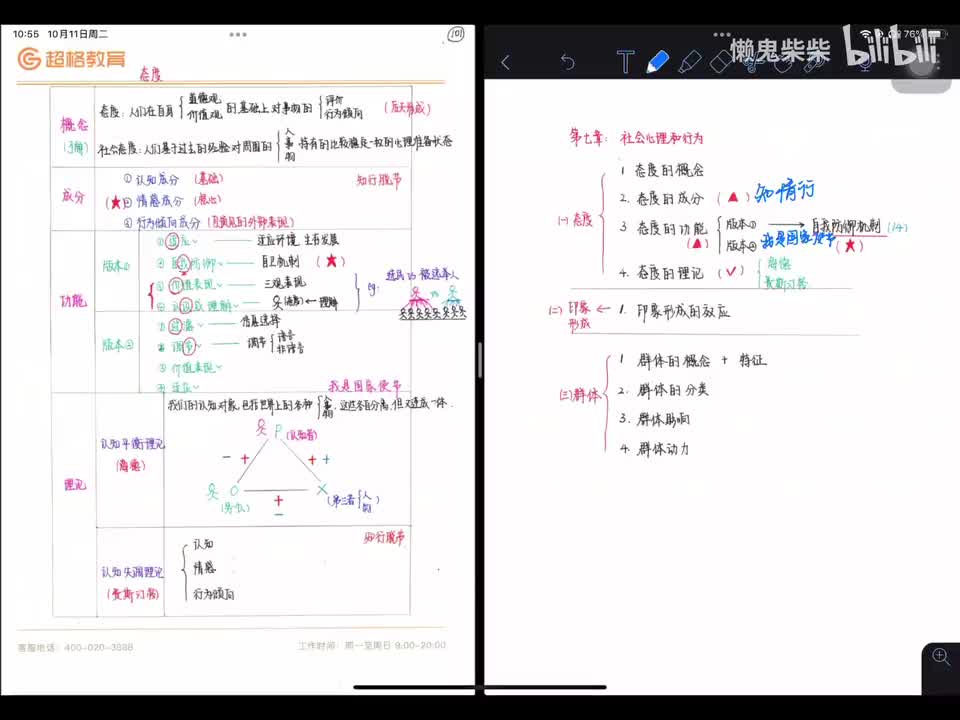This screenshot has width=960, height=720.
Task: Open the zoom magnifier in the bottom corner
Action: pyautogui.click(x=940, y=657)
